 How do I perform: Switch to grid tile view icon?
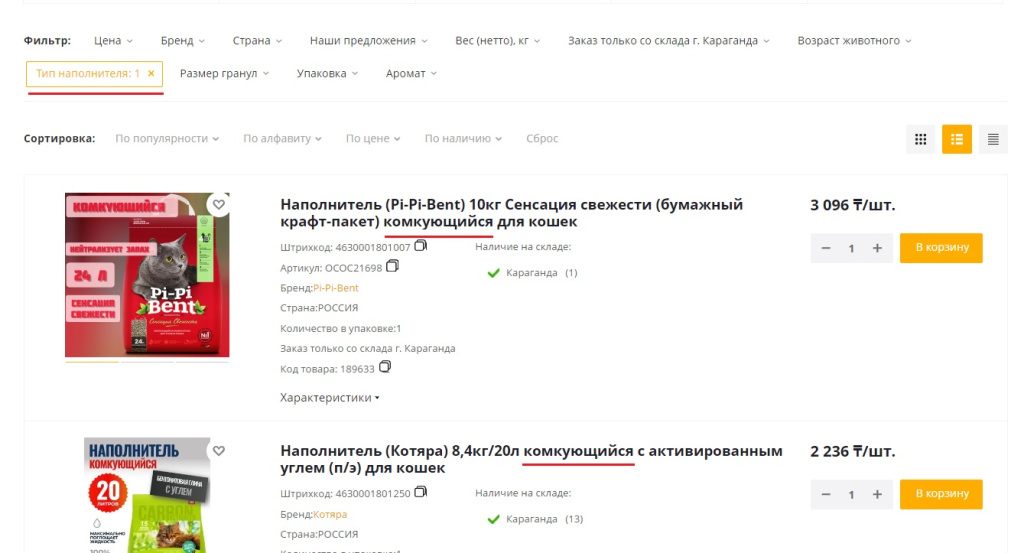(x=920, y=139)
